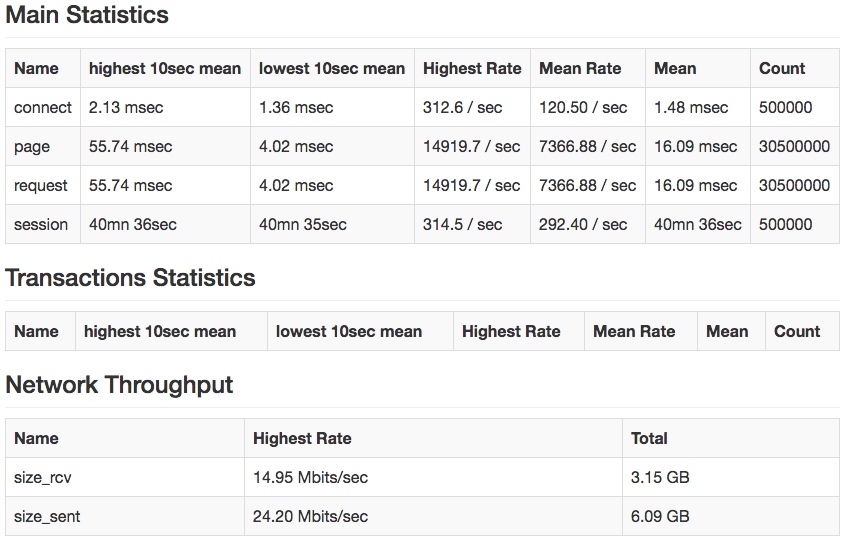Click the page row name cell
The width and height of the screenshot is (843, 540).
(42, 146)
